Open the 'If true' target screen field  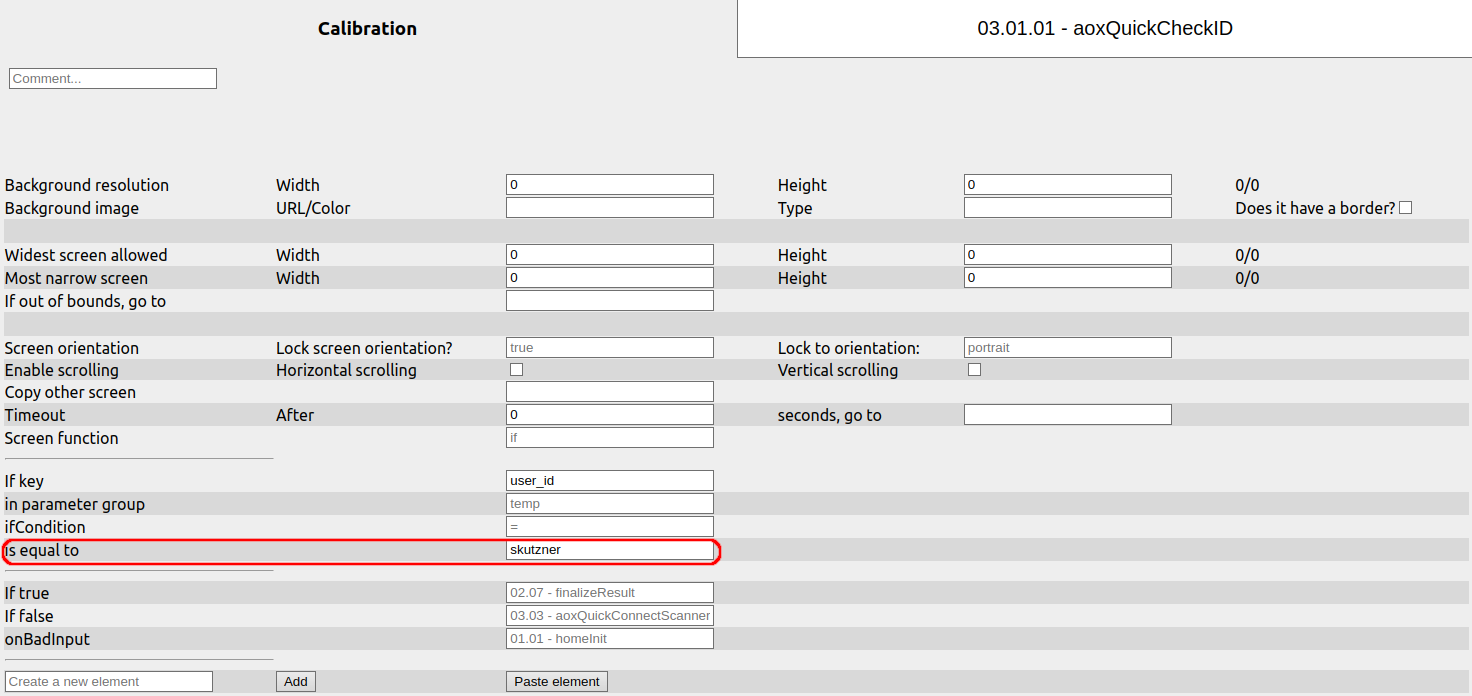pyautogui.click(x=609, y=593)
